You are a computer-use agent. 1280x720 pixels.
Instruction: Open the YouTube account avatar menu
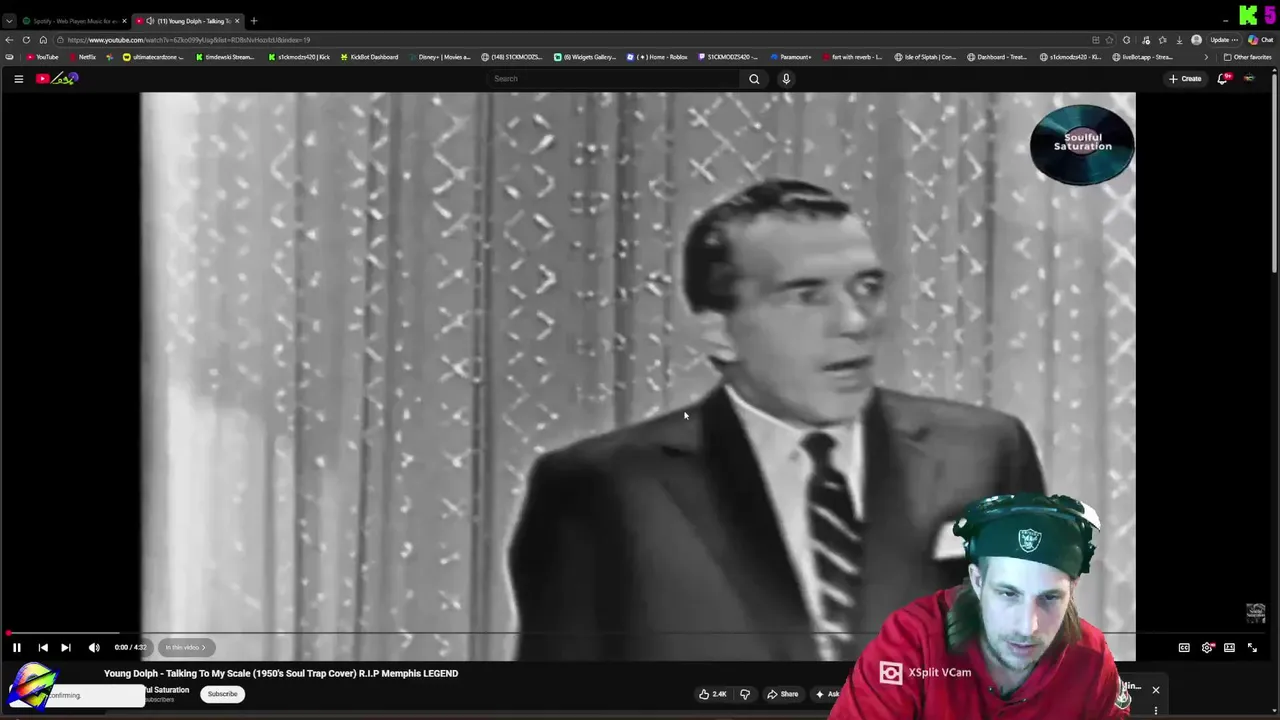click(1249, 79)
